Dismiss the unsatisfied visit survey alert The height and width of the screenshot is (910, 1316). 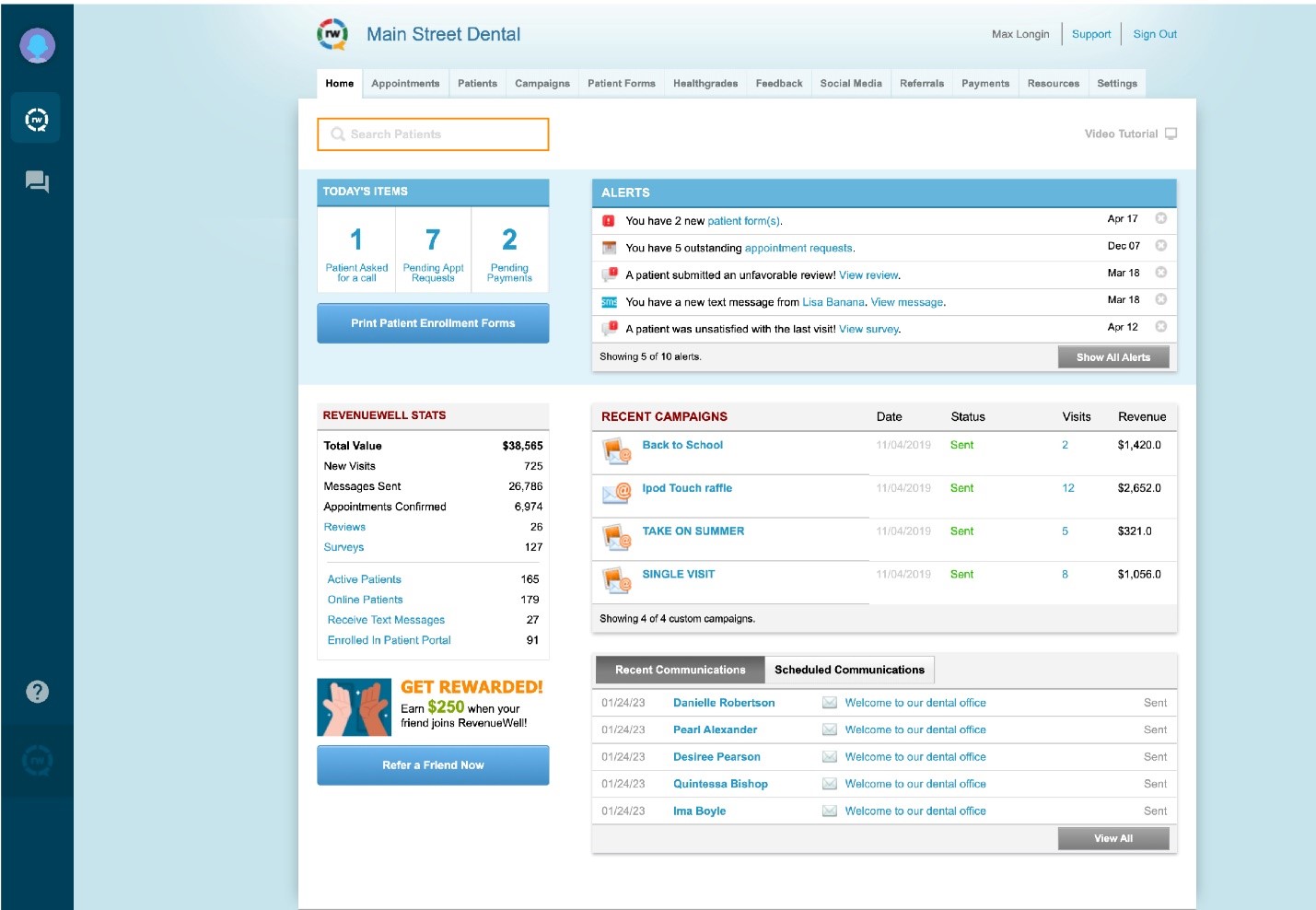coord(1161,326)
